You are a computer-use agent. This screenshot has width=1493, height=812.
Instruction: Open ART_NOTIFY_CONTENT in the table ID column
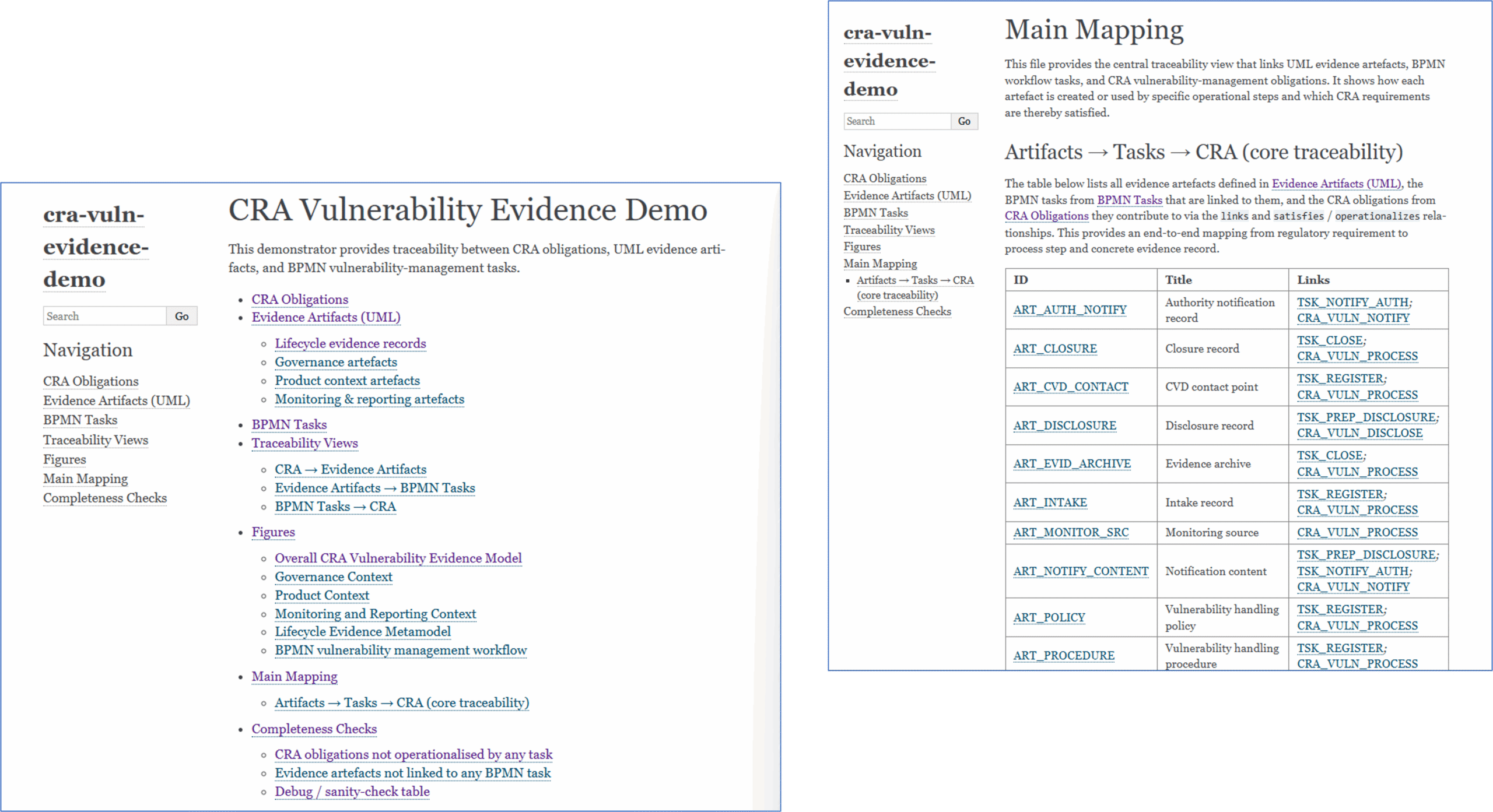pyautogui.click(x=1081, y=571)
